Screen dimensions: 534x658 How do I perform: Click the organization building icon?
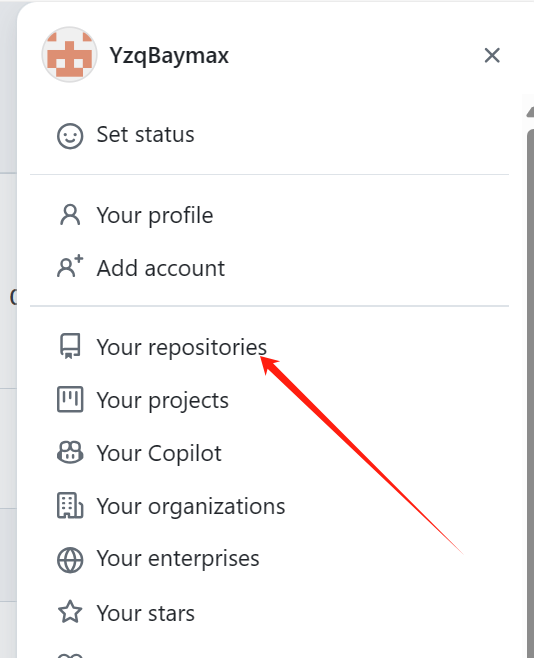(x=70, y=505)
